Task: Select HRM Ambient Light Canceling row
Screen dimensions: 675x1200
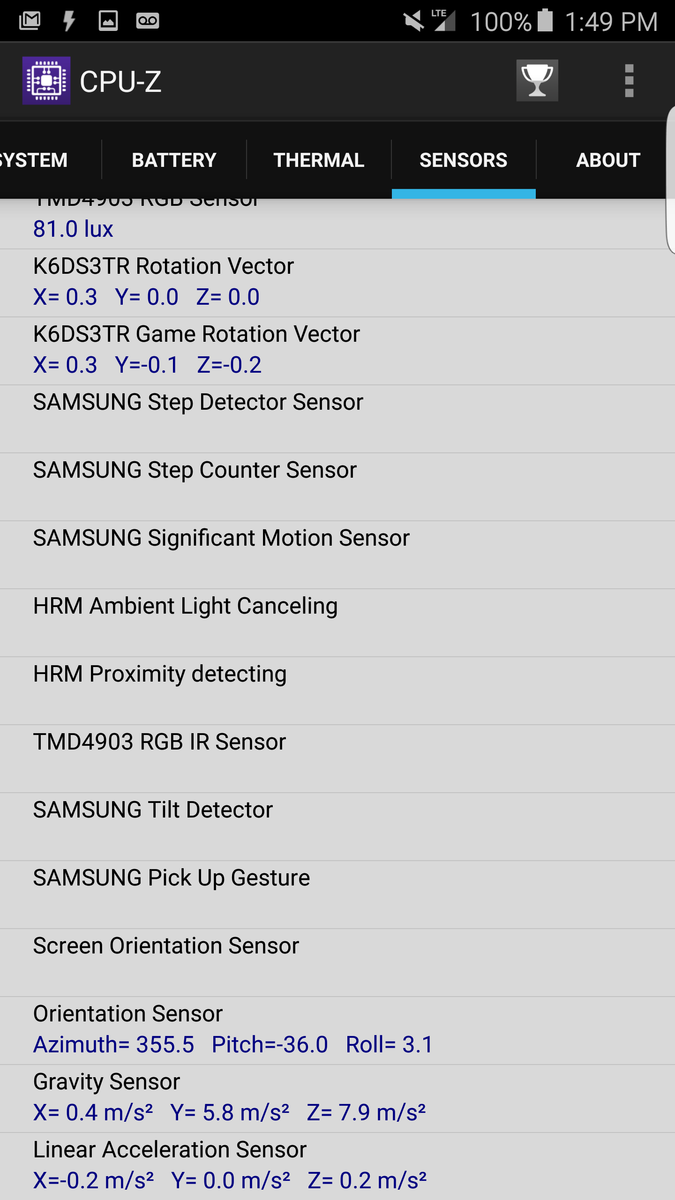Action: tap(337, 622)
